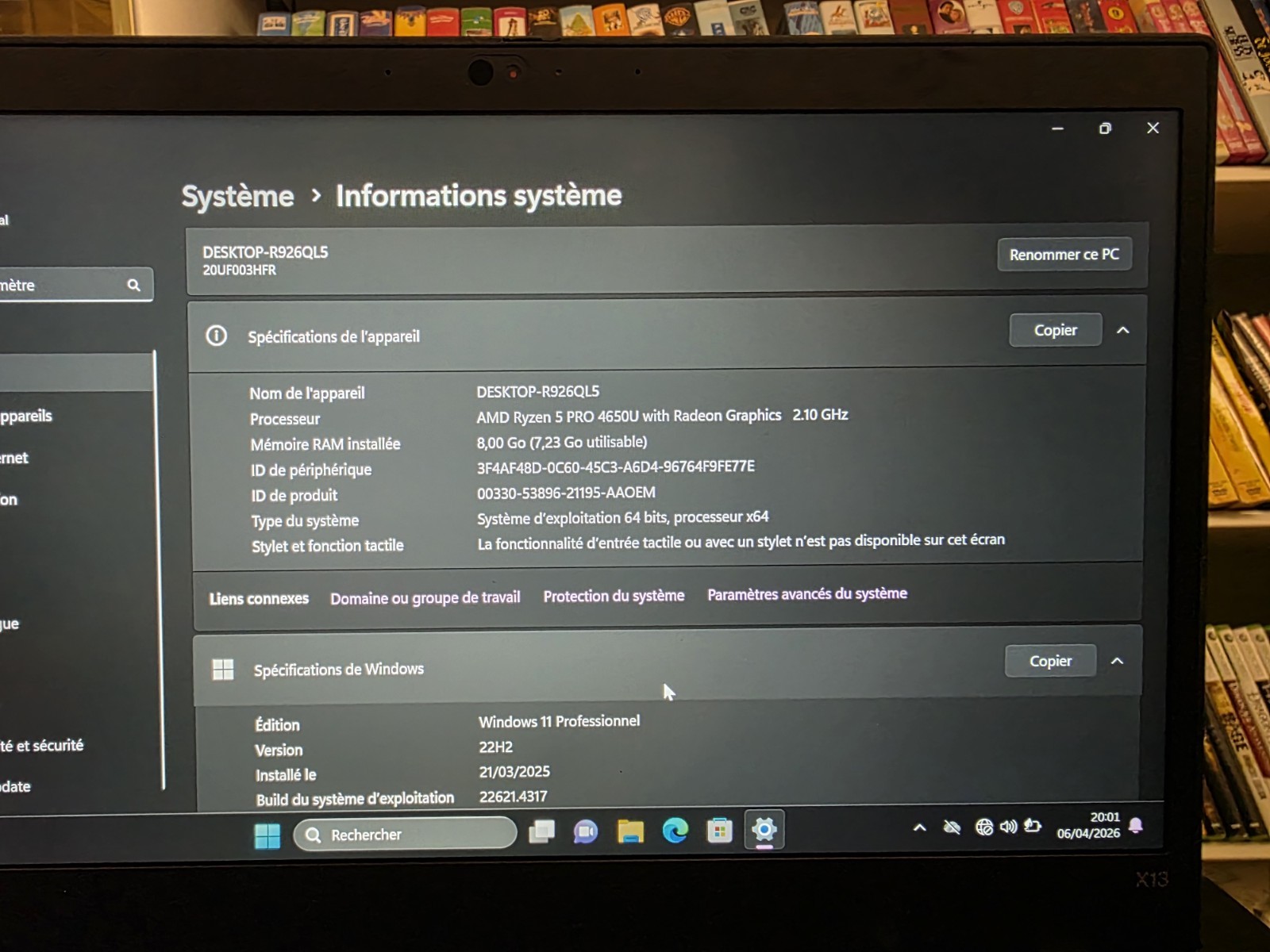The height and width of the screenshot is (952, 1270).
Task: Click the device ID 3F4AF48D value
Action: [616, 467]
